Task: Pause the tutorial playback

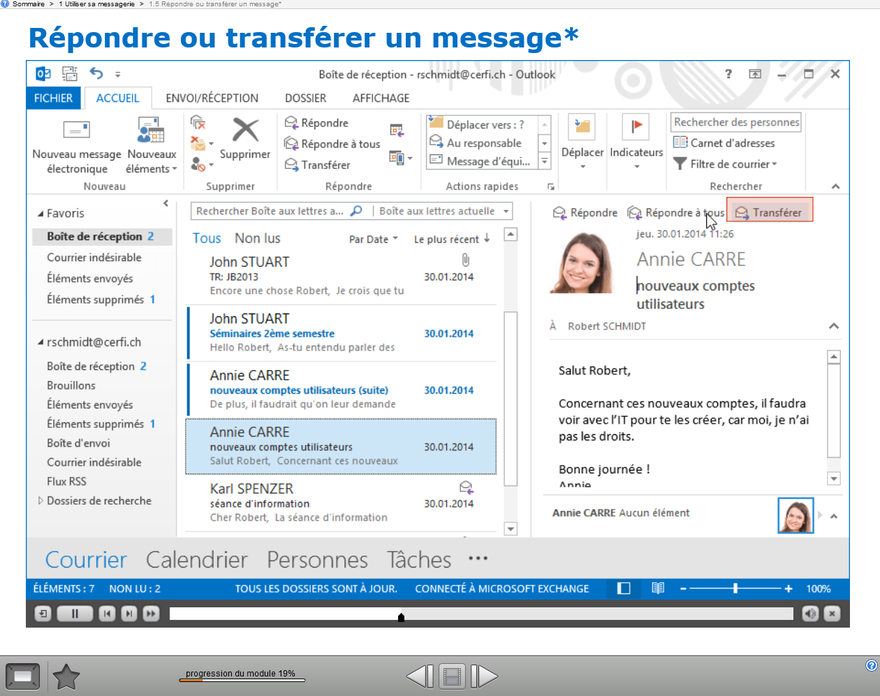Action: pyautogui.click(x=75, y=614)
